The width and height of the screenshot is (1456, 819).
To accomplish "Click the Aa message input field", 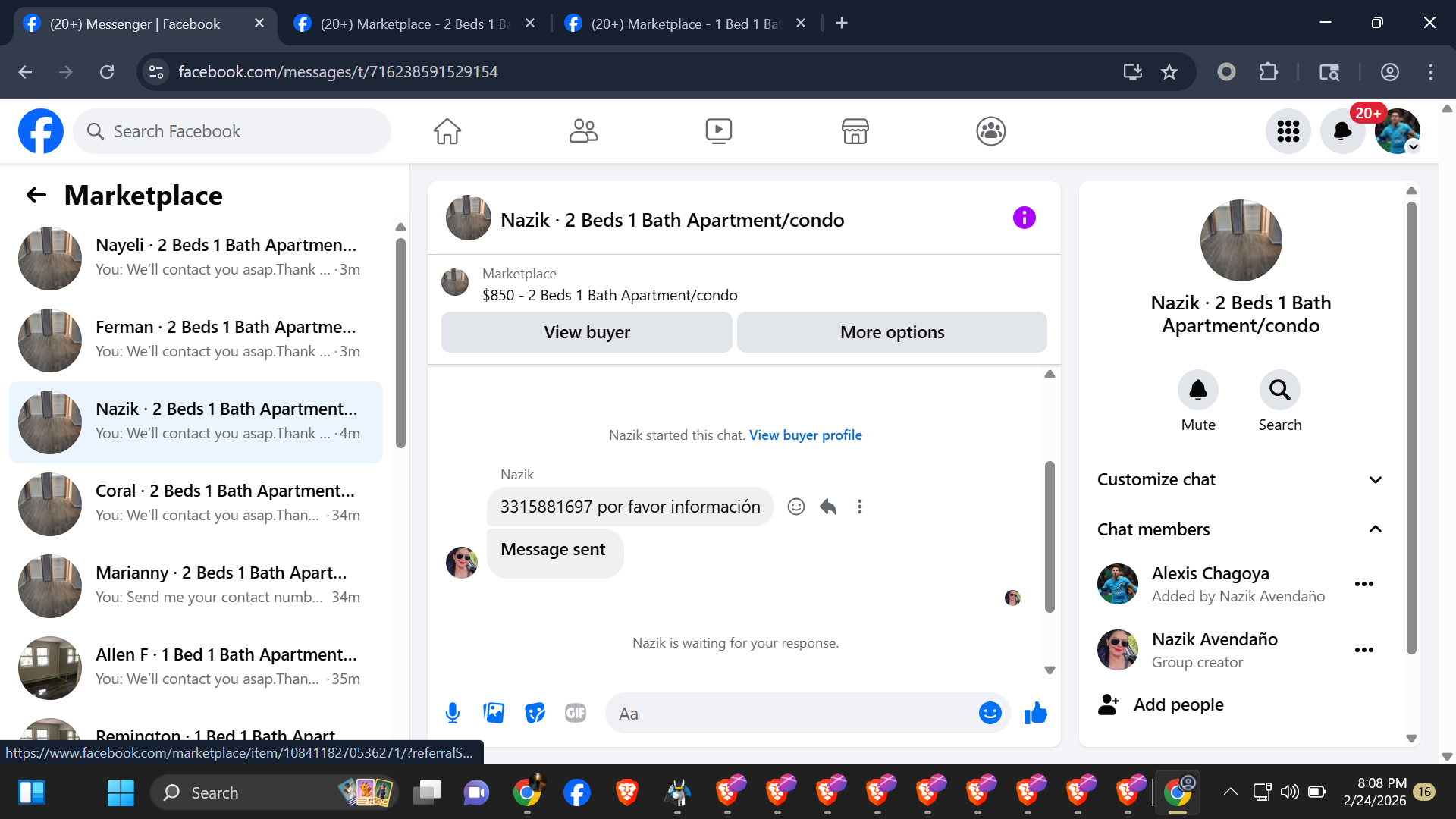I will [789, 714].
